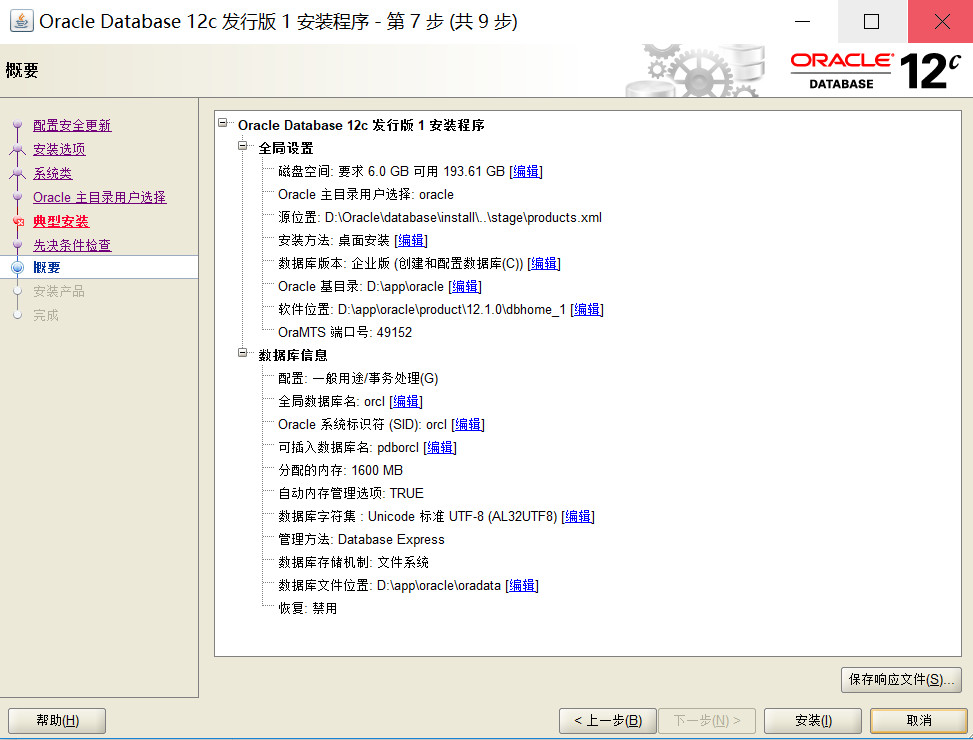Collapse the Oracle Database 12c root tree node
Image resolution: width=973 pixels, height=740 pixels.
point(223,123)
